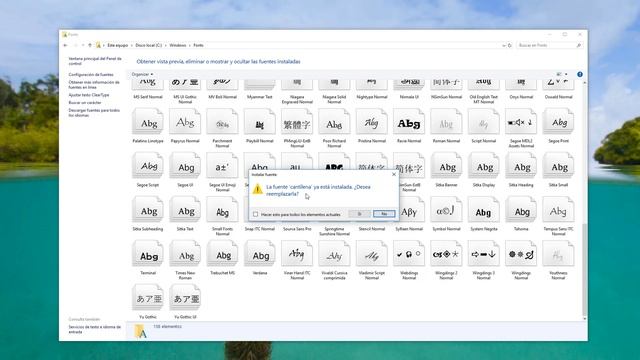Select the System Negrita font icon
The width and height of the screenshot is (640, 360).
tap(483, 210)
